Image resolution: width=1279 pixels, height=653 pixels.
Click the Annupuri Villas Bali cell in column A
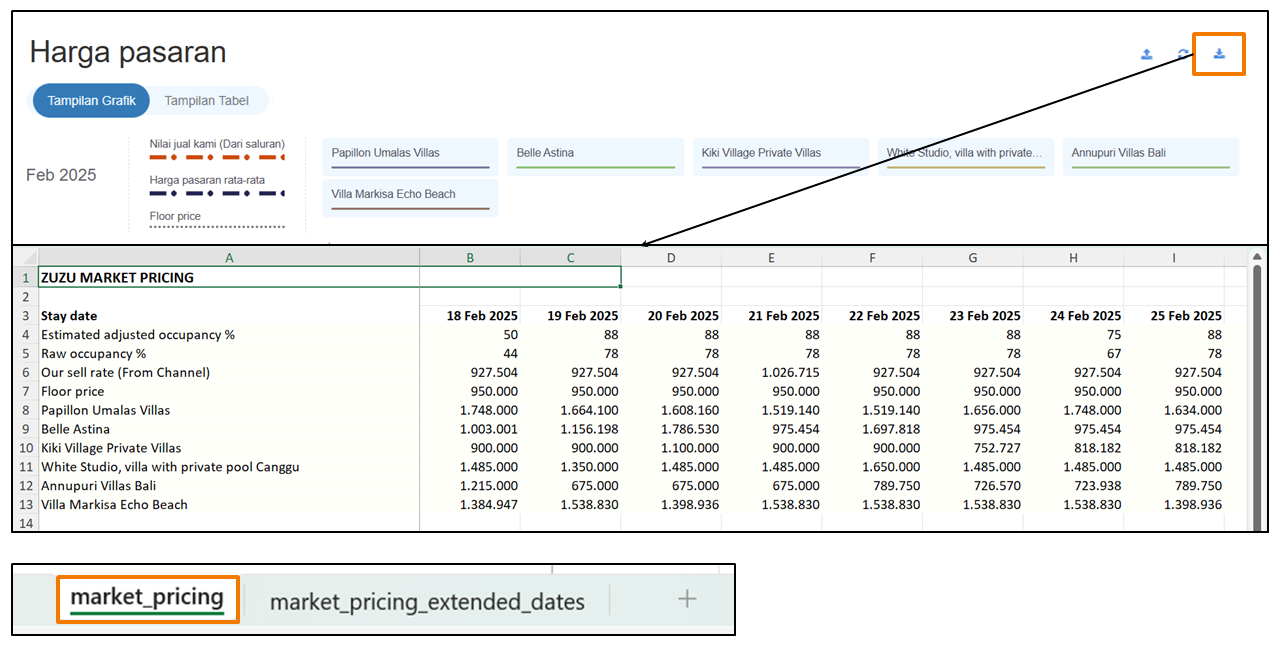pyautogui.click(x=229, y=486)
